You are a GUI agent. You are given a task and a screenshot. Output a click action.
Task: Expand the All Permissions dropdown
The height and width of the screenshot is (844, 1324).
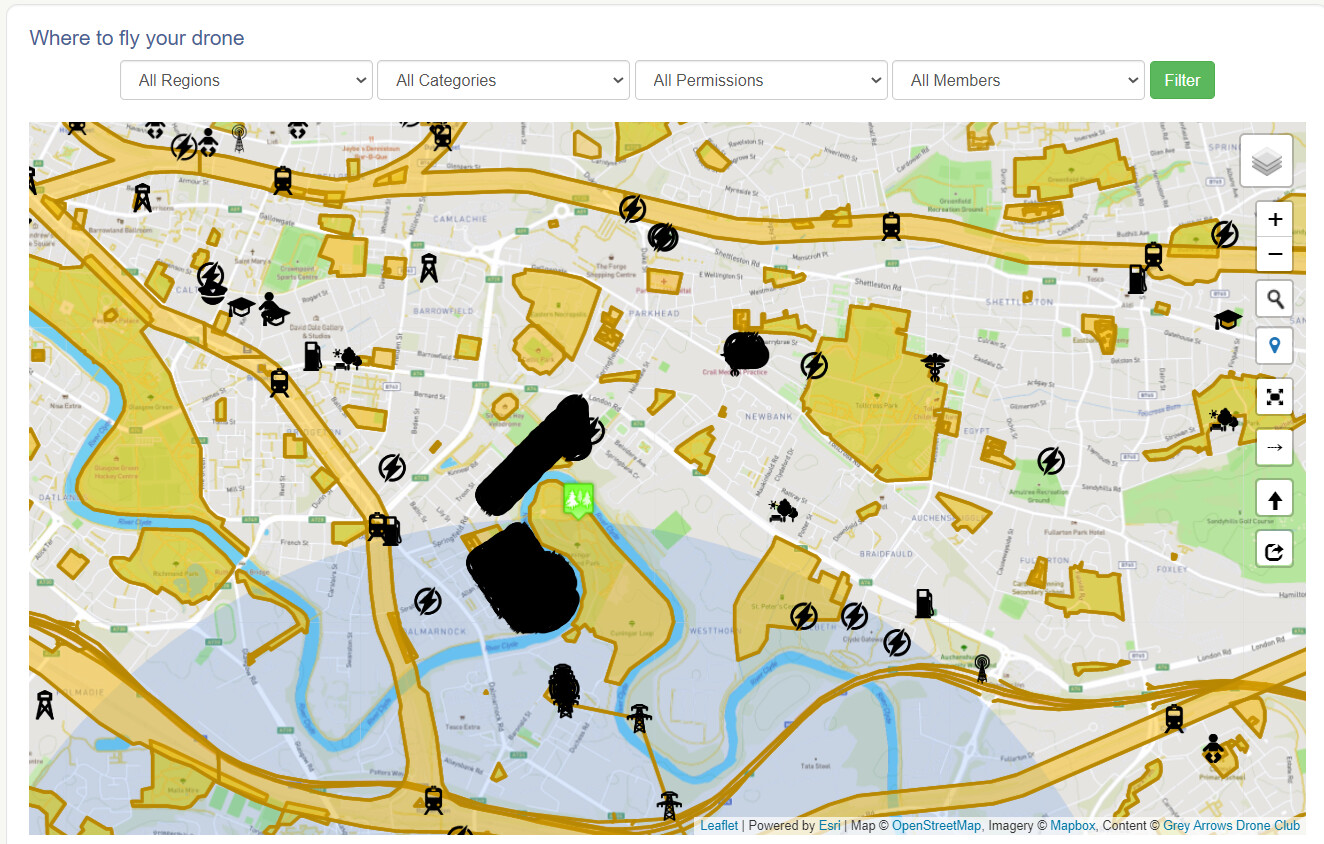tap(761, 80)
